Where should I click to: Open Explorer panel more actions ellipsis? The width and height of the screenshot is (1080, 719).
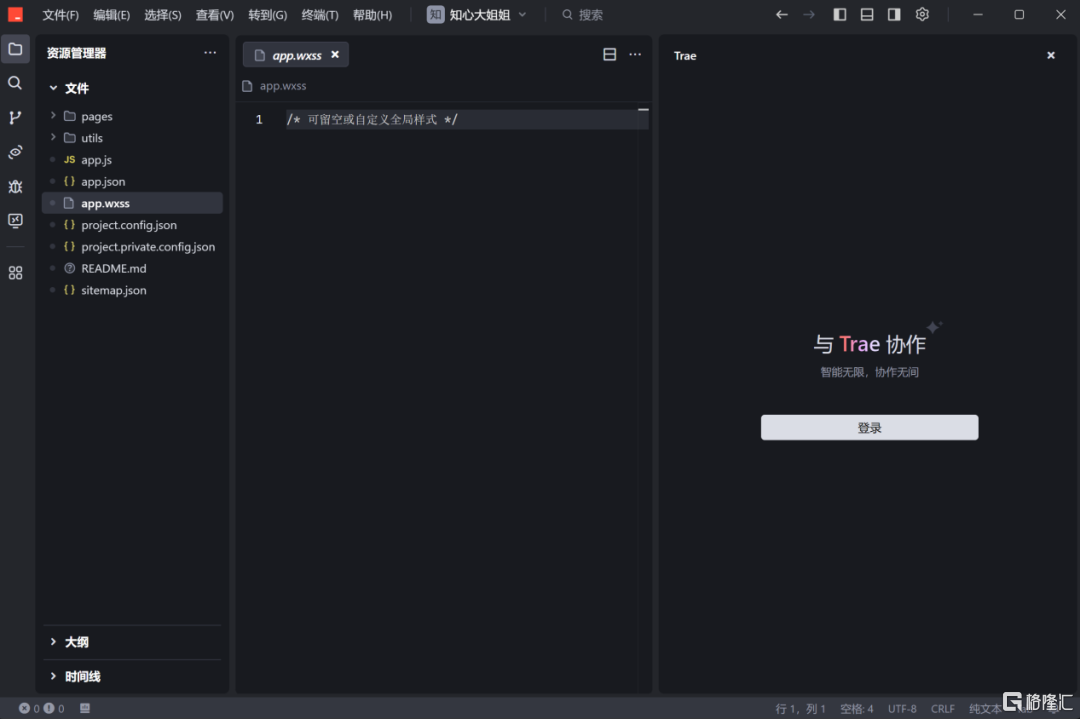[x=210, y=53]
